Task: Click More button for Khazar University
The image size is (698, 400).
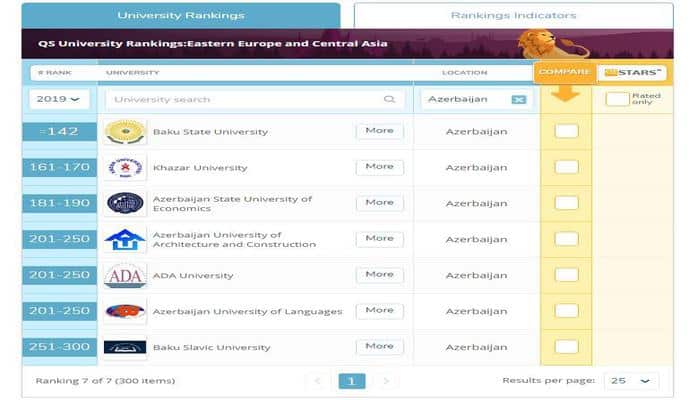Action: point(379,167)
